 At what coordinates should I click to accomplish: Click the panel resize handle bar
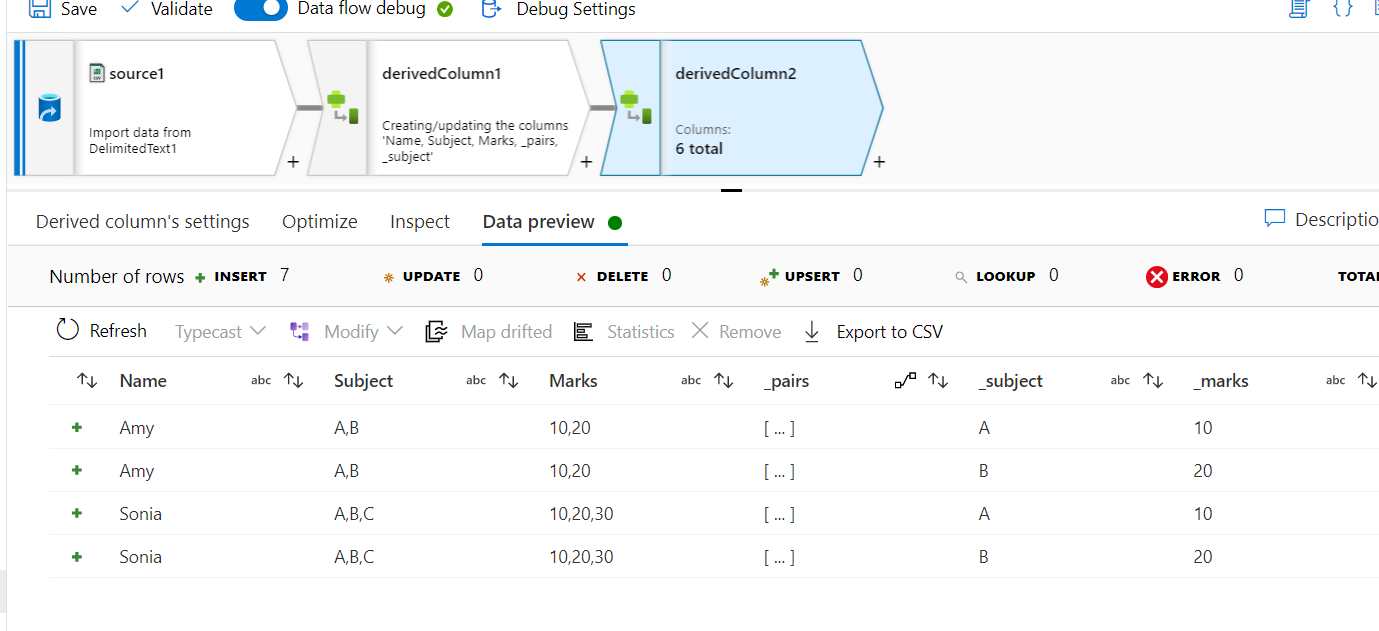(731, 189)
